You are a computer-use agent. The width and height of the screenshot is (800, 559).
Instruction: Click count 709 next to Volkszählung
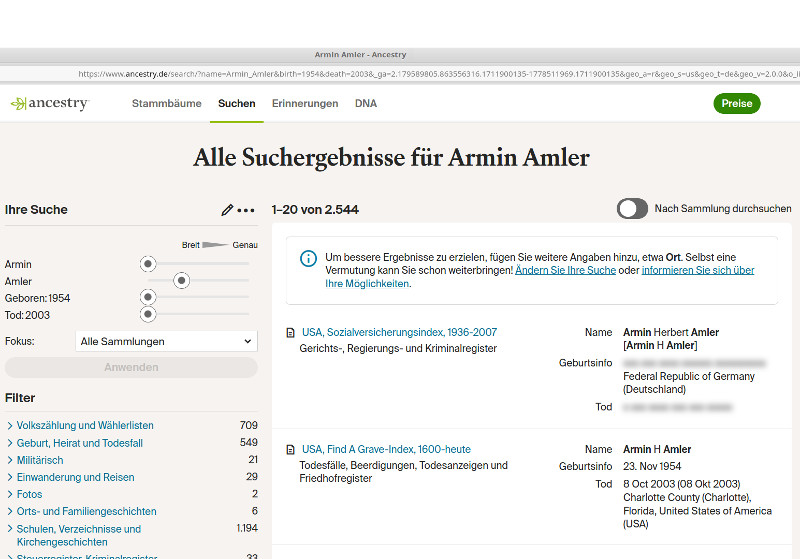pyautogui.click(x=248, y=425)
